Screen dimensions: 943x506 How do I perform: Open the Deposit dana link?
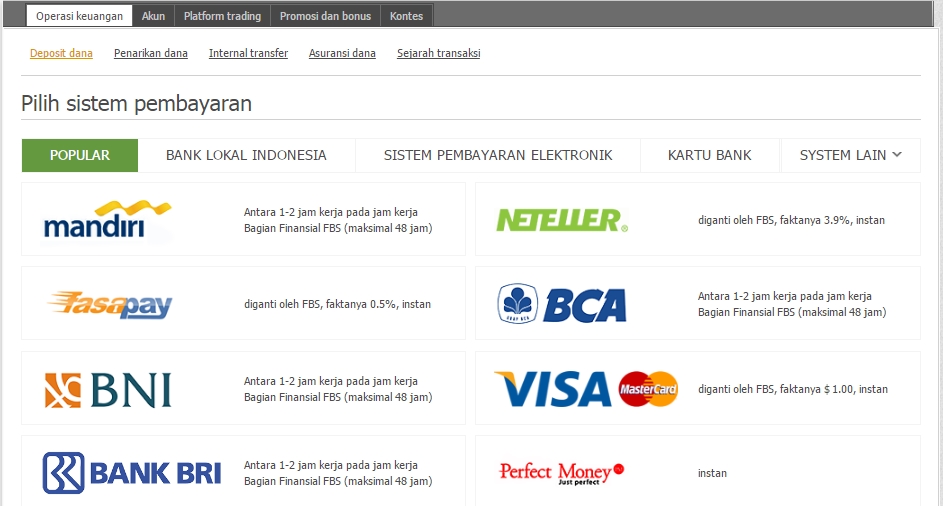click(x=61, y=53)
